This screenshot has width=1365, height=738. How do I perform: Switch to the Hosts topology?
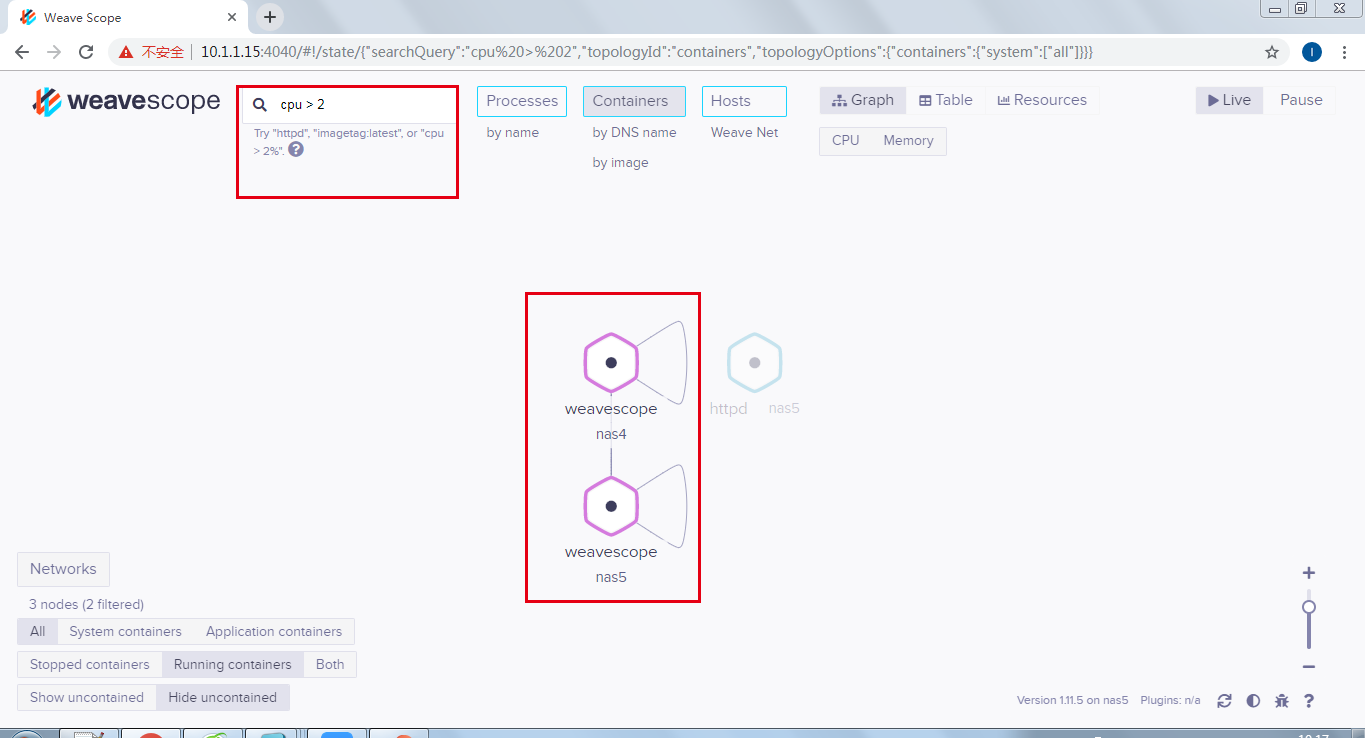coord(744,101)
